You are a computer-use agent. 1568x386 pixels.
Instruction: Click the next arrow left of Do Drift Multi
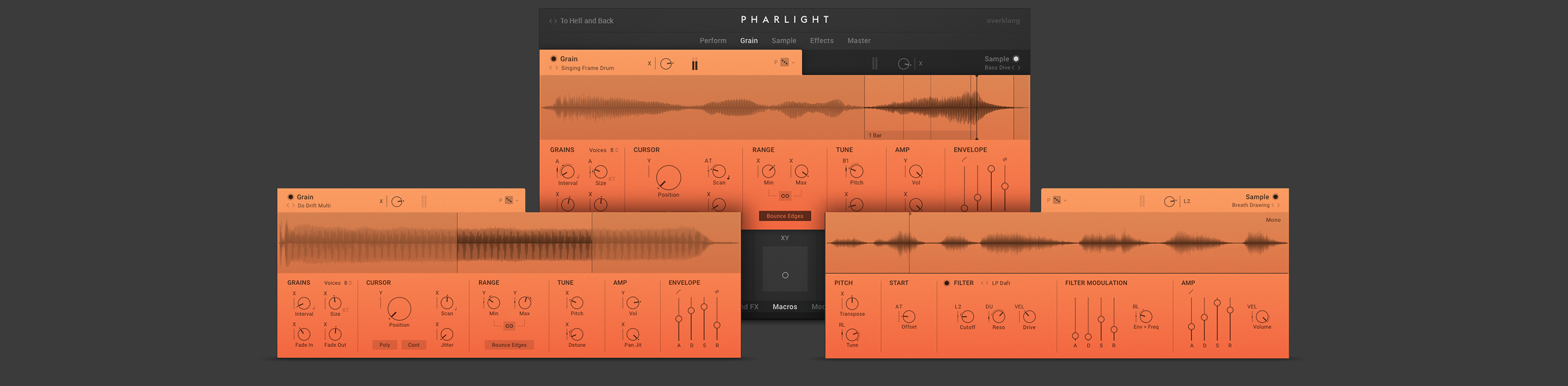294,206
